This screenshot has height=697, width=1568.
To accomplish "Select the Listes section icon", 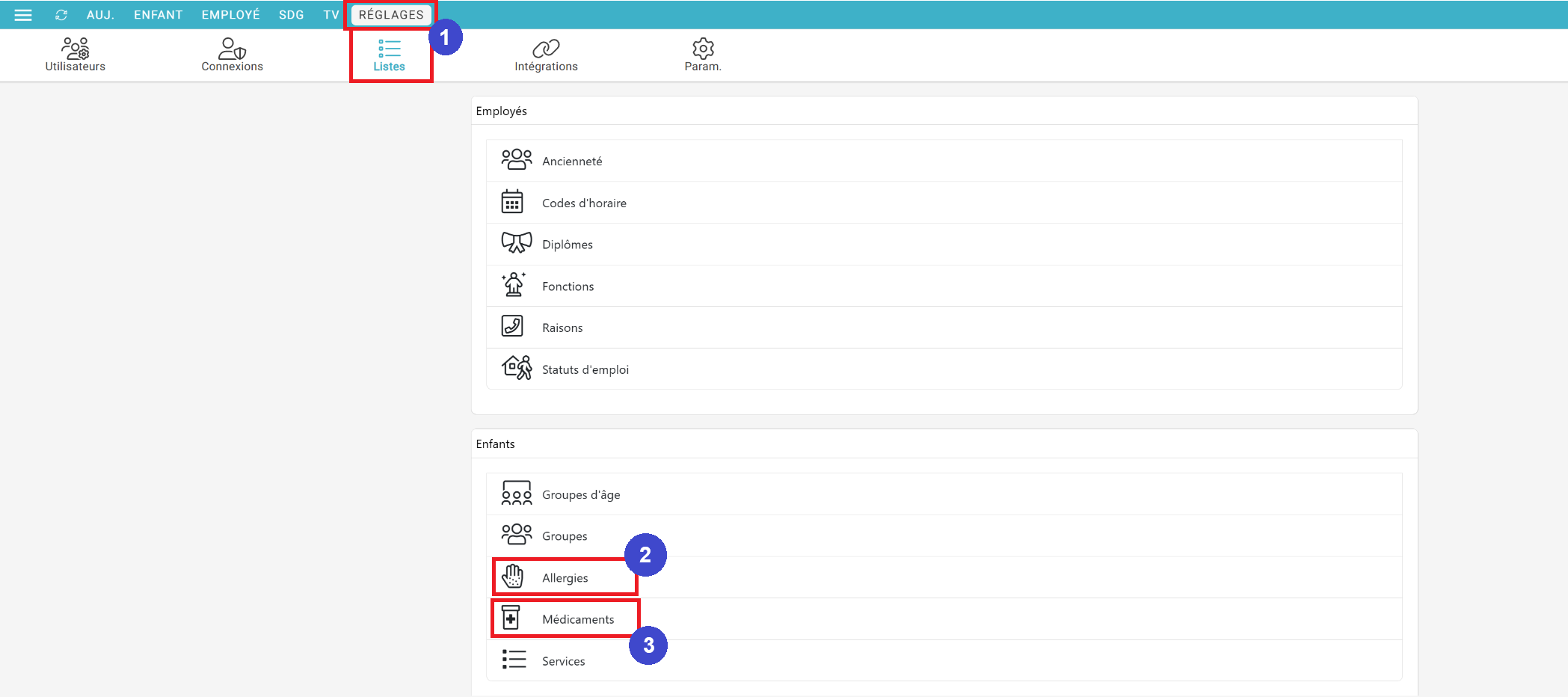I will (389, 49).
